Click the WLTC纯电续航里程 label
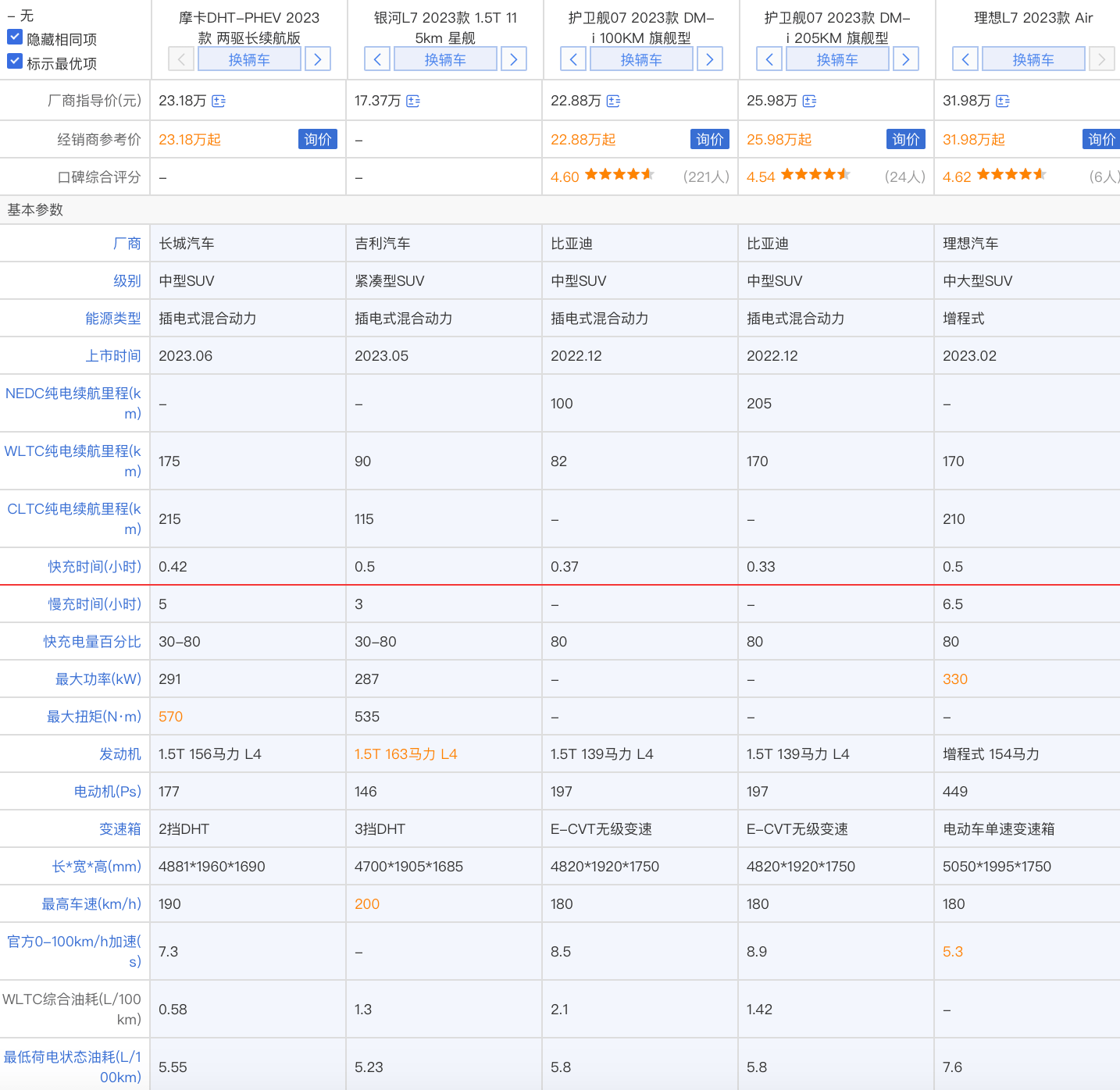The width and height of the screenshot is (1120, 1090). (x=73, y=461)
